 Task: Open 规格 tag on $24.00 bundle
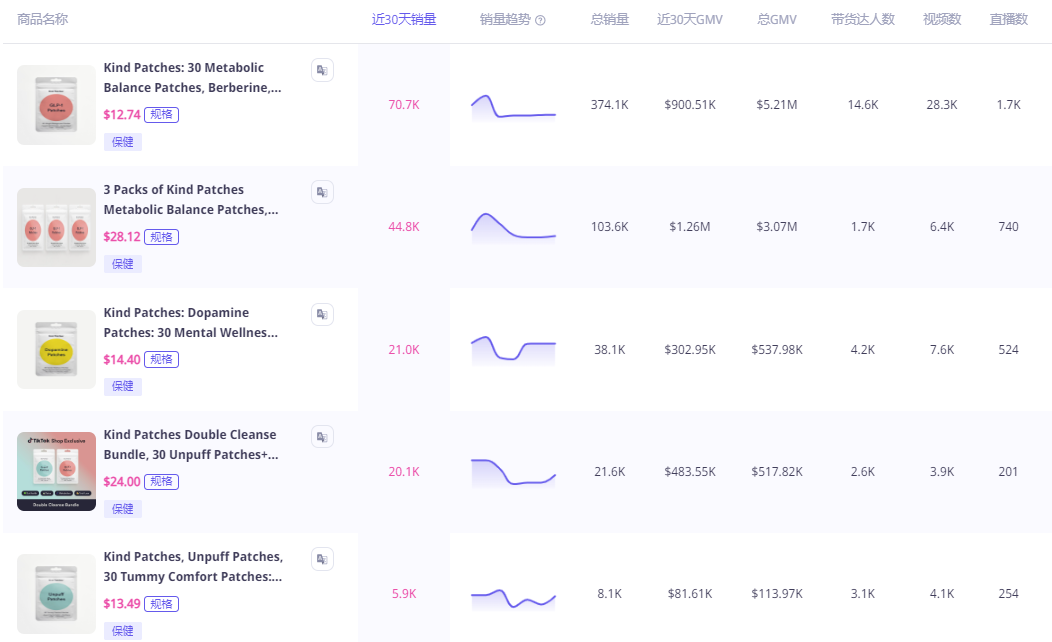pyautogui.click(x=161, y=481)
